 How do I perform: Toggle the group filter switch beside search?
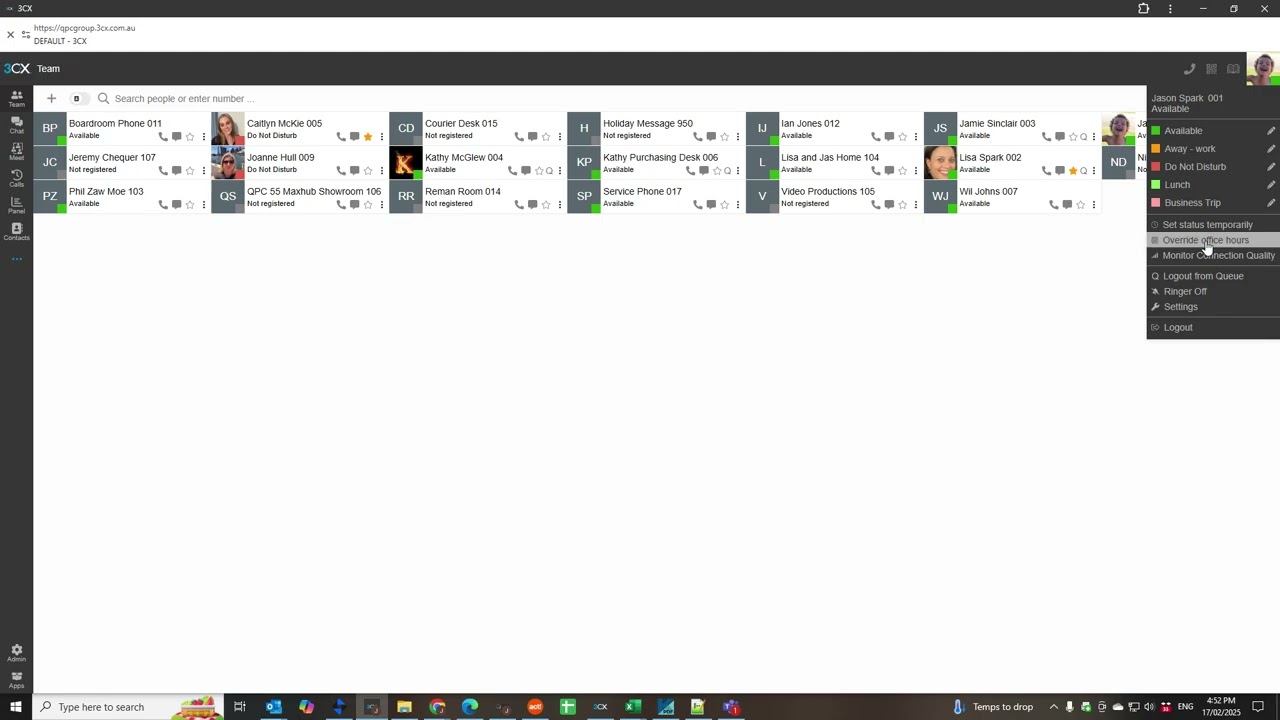(x=79, y=99)
